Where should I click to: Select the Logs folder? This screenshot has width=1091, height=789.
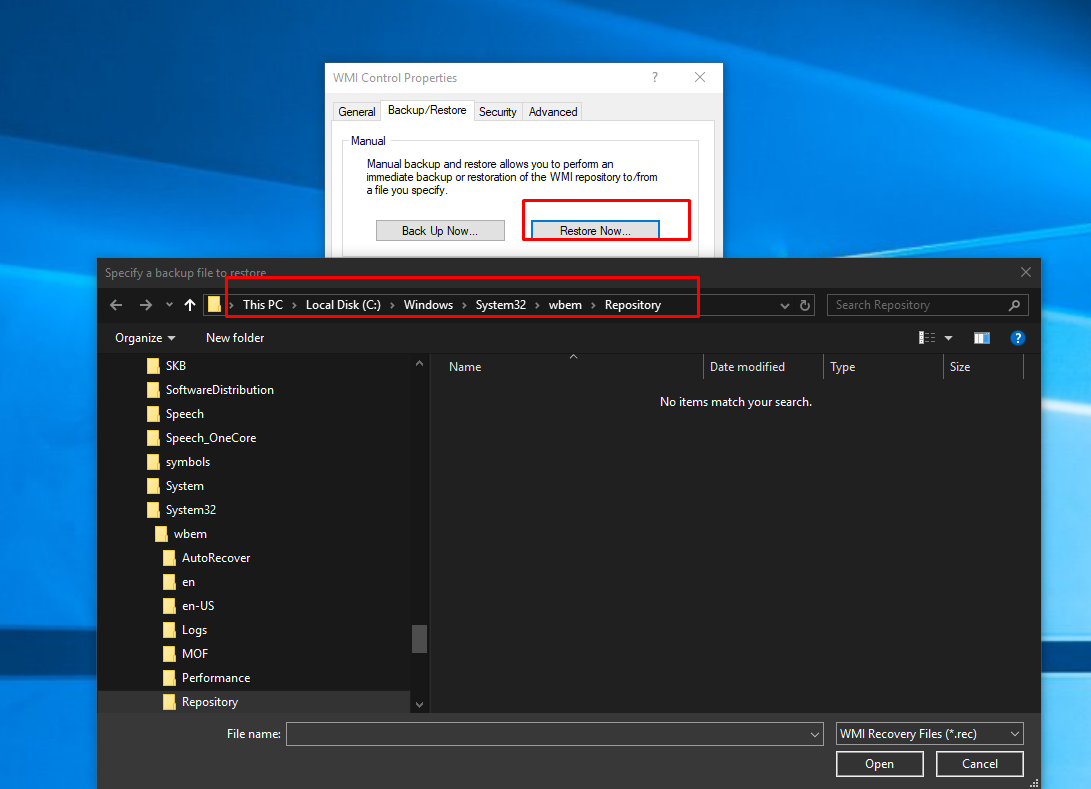(194, 630)
